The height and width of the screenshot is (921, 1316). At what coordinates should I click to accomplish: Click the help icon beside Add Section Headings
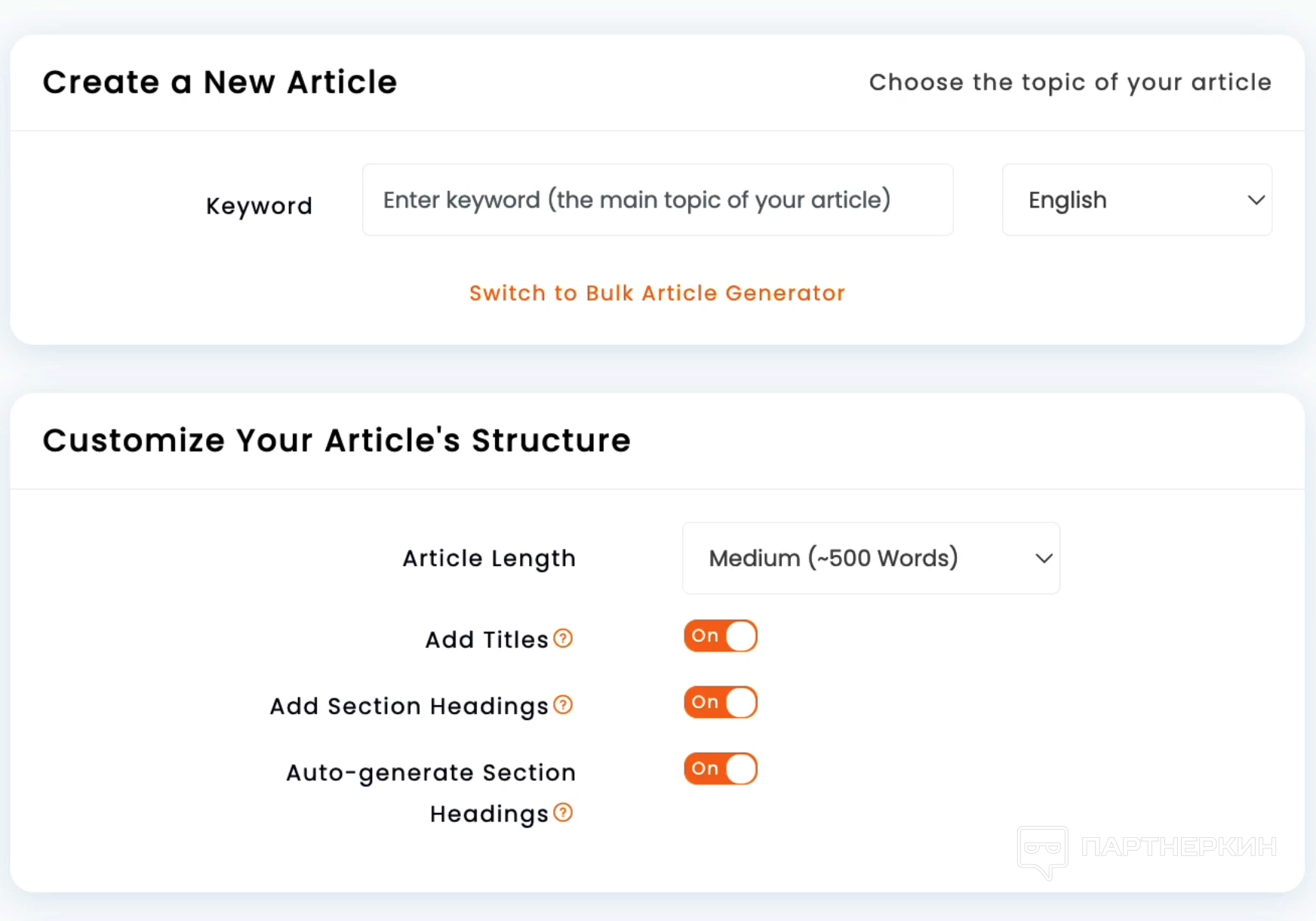tap(563, 705)
